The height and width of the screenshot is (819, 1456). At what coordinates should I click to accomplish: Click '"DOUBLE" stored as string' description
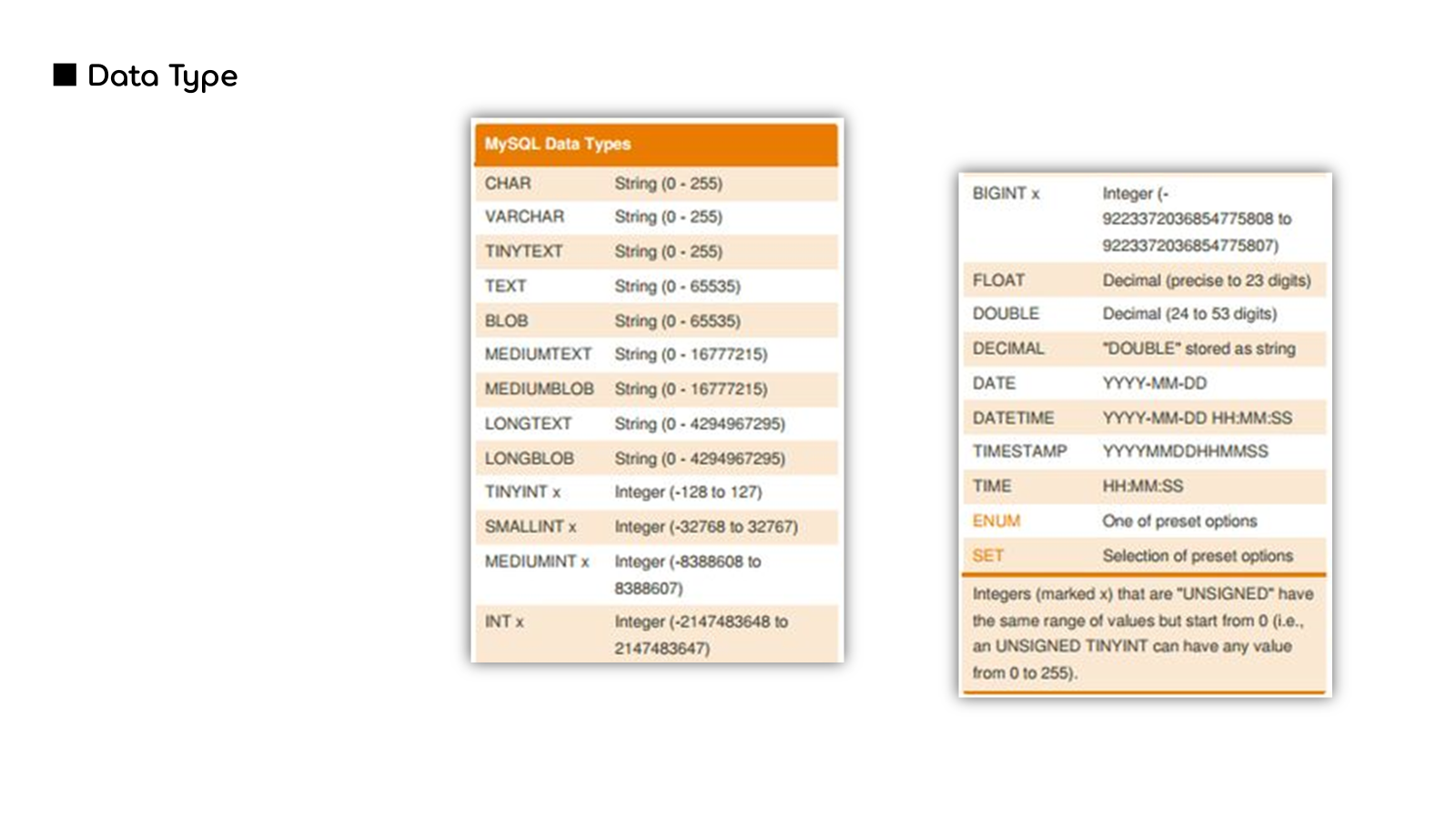point(1198,349)
